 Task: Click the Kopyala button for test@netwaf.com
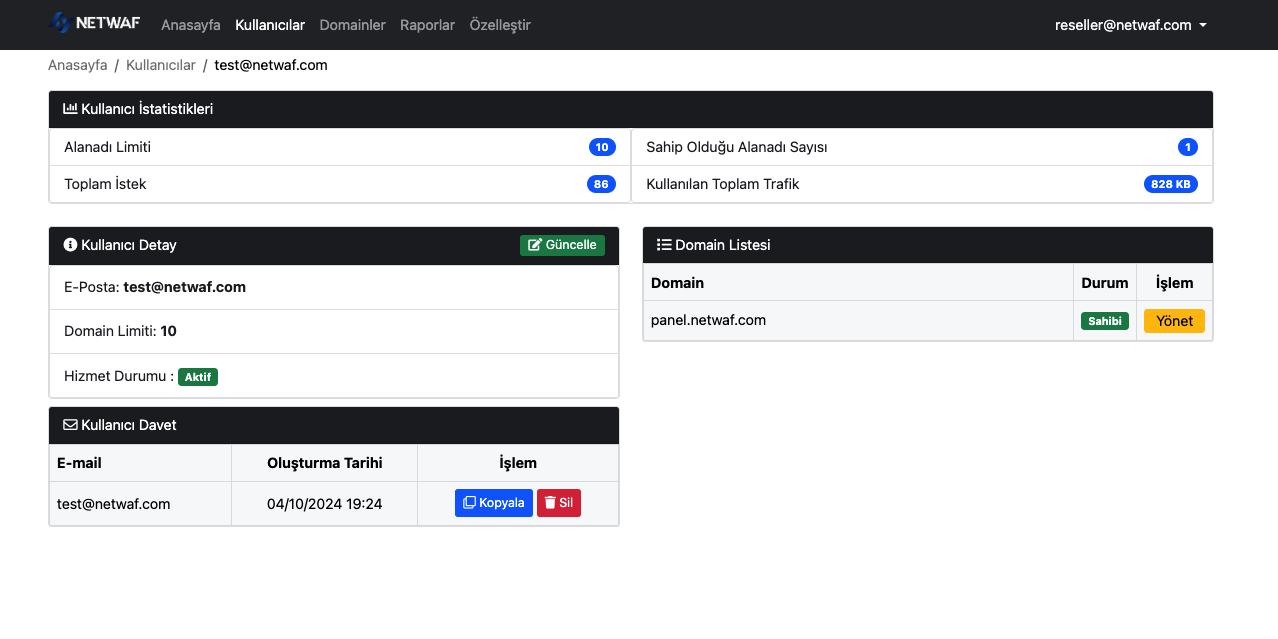tap(494, 503)
